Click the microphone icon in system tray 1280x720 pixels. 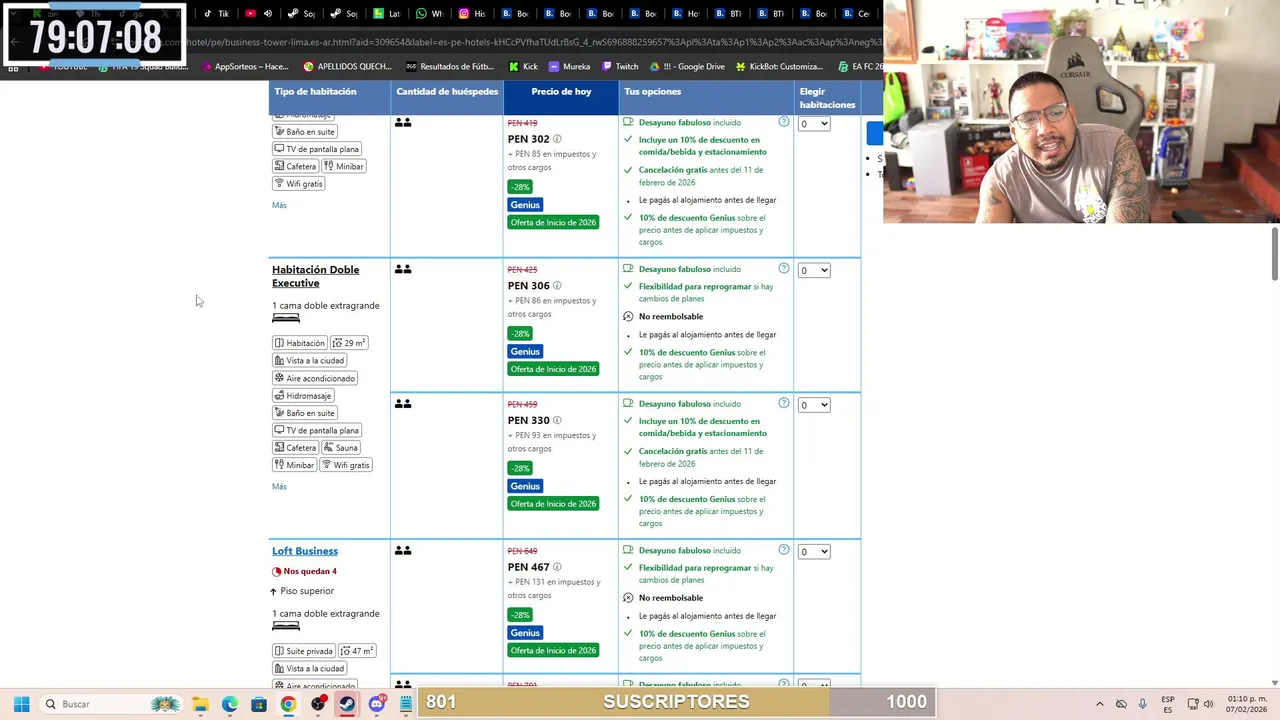[x=1143, y=704]
